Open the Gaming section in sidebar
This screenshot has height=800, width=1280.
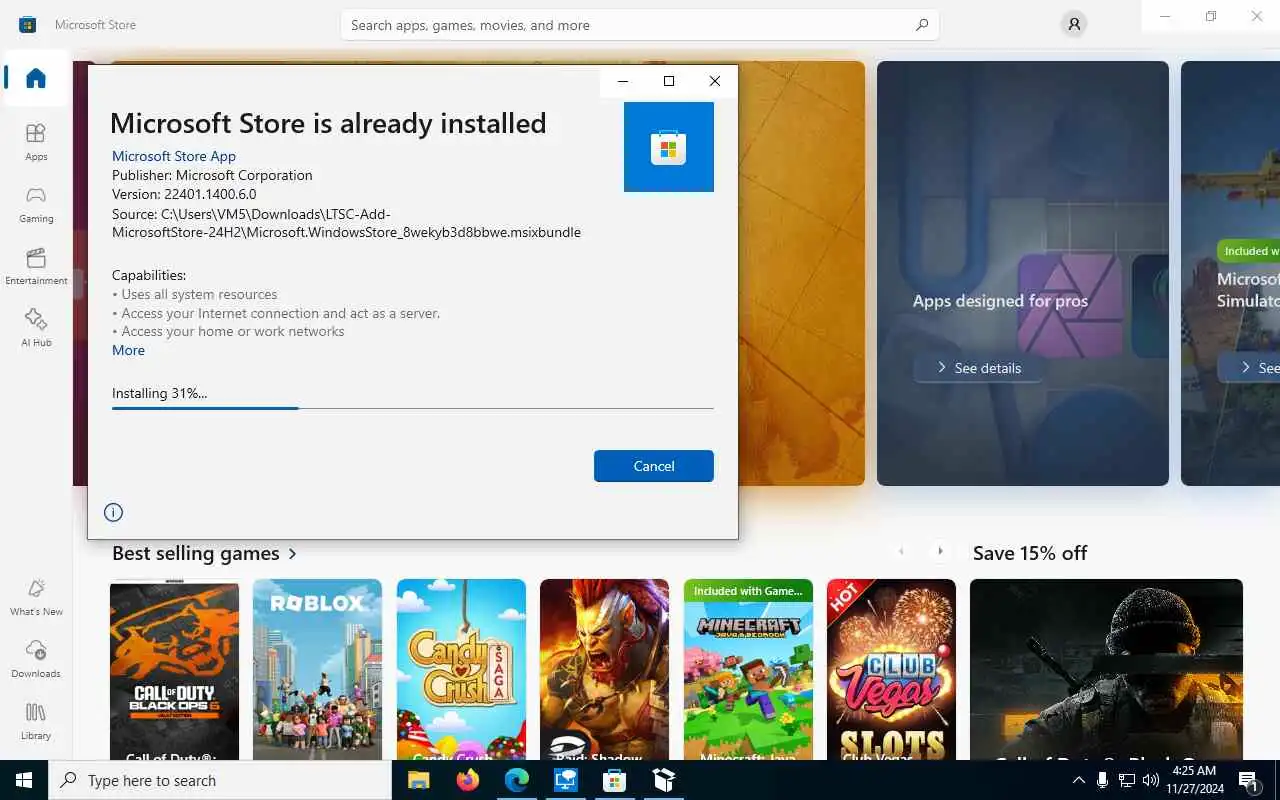pos(36,203)
